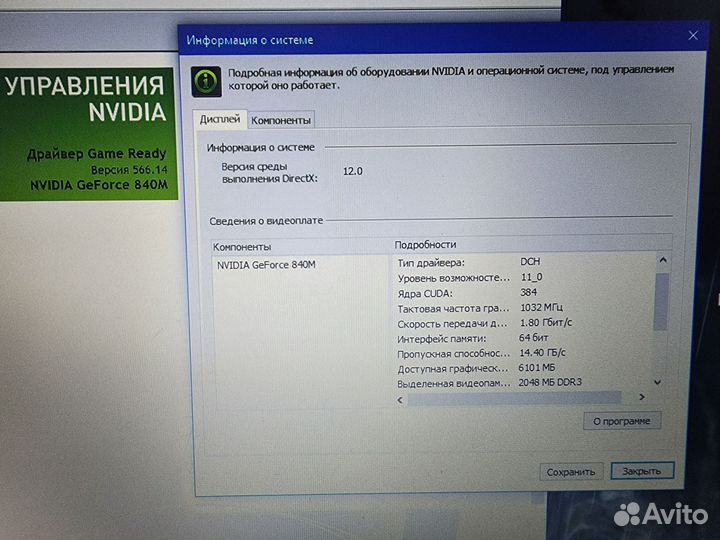Click Драйвер Game Ready text in banner
Image resolution: width=720 pixels, height=540 pixels.
click(x=96, y=153)
